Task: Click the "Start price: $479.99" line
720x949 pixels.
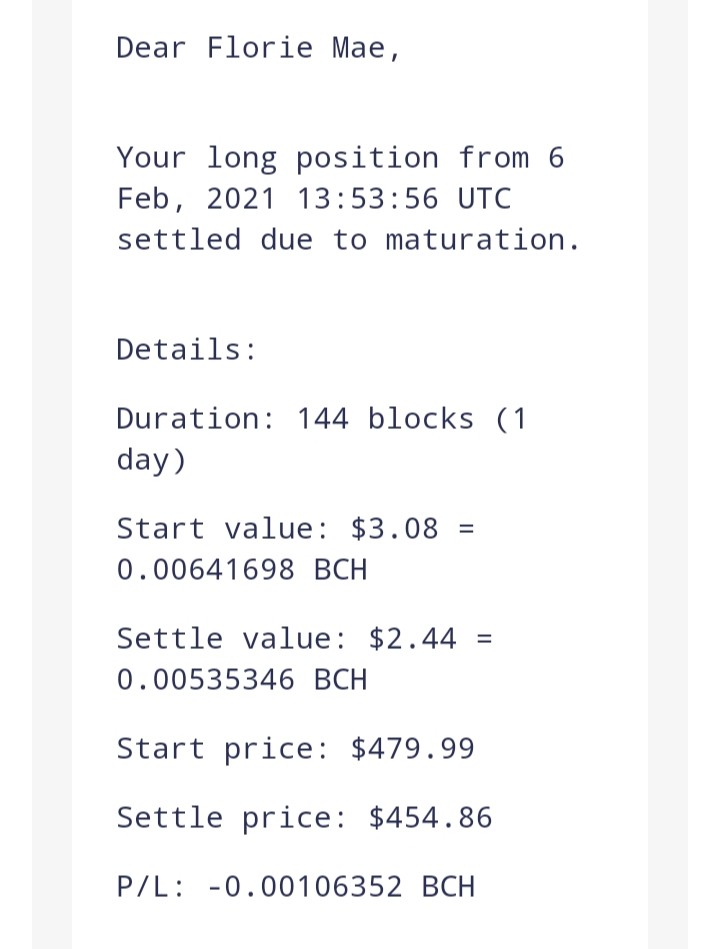Action: click(x=296, y=749)
